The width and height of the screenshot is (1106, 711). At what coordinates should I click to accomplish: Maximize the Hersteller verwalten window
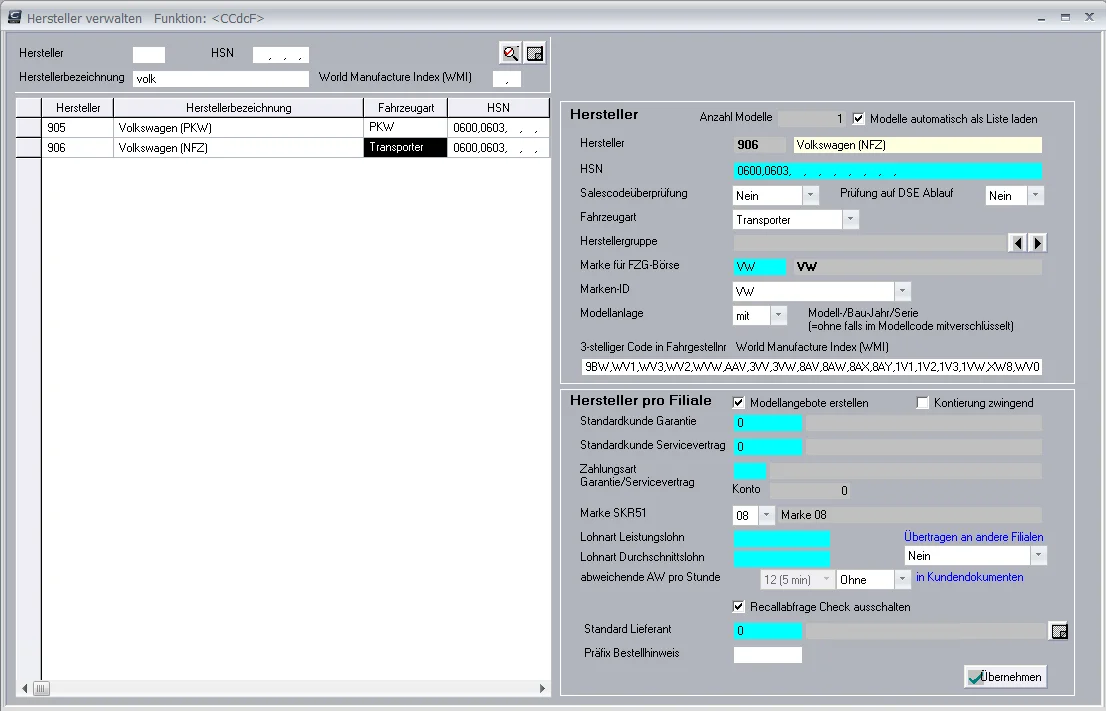[x=1065, y=18]
